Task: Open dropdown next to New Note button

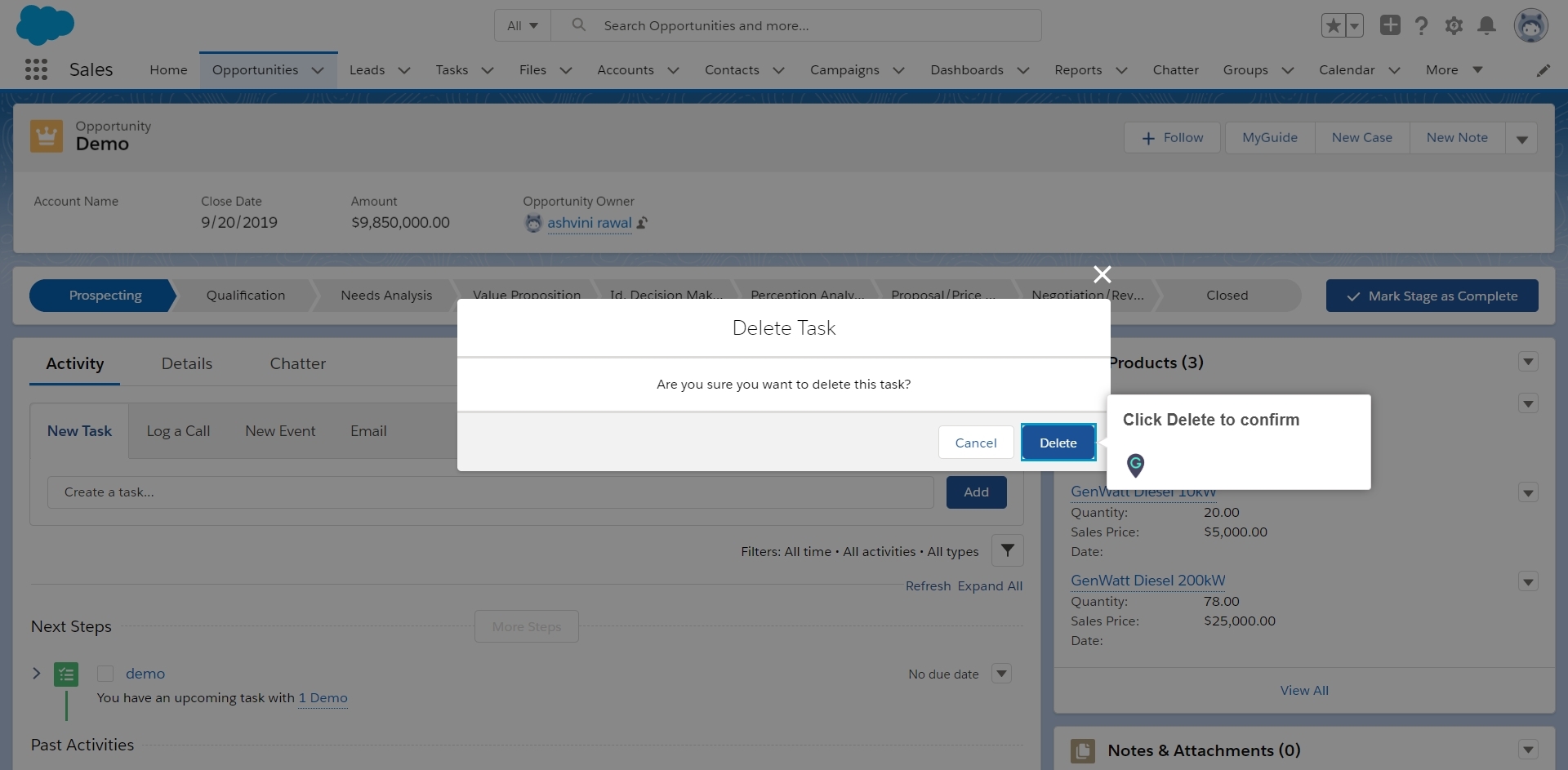Action: click(x=1521, y=138)
